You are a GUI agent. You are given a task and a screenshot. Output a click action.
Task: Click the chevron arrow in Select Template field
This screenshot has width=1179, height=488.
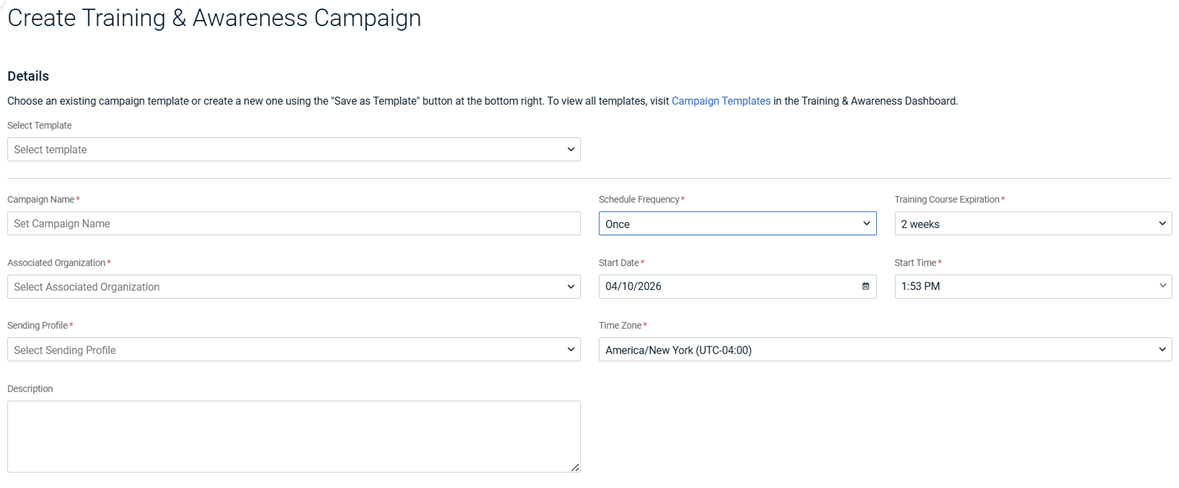tap(571, 150)
